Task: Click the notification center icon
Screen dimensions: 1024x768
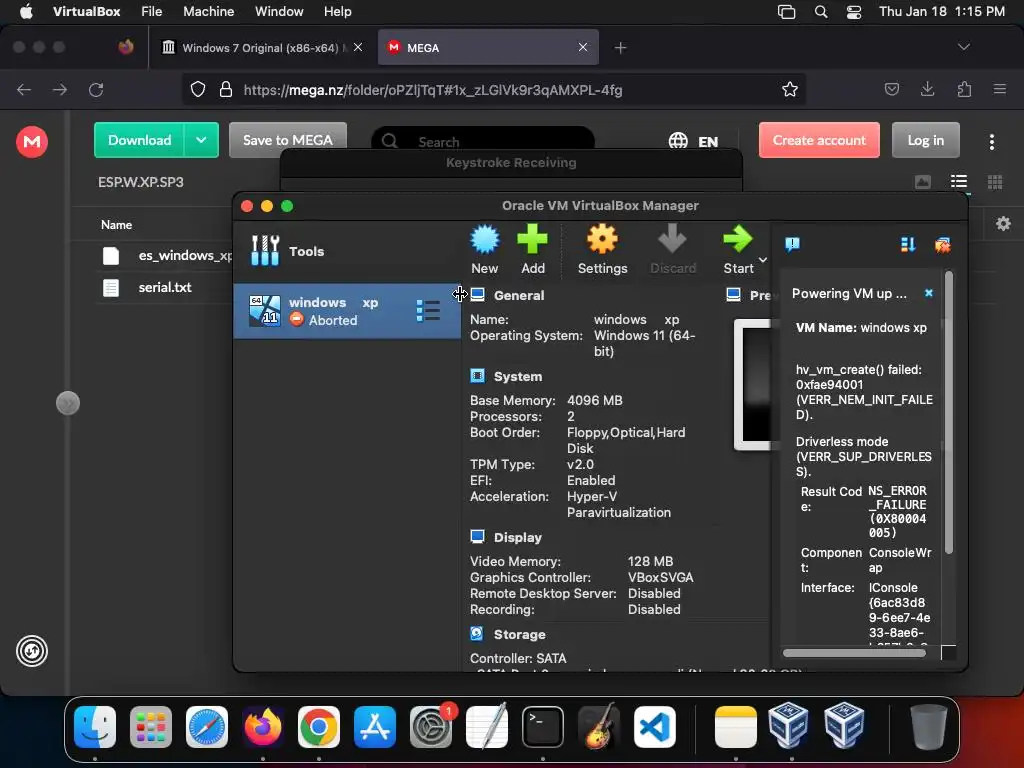Action: pos(792,244)
